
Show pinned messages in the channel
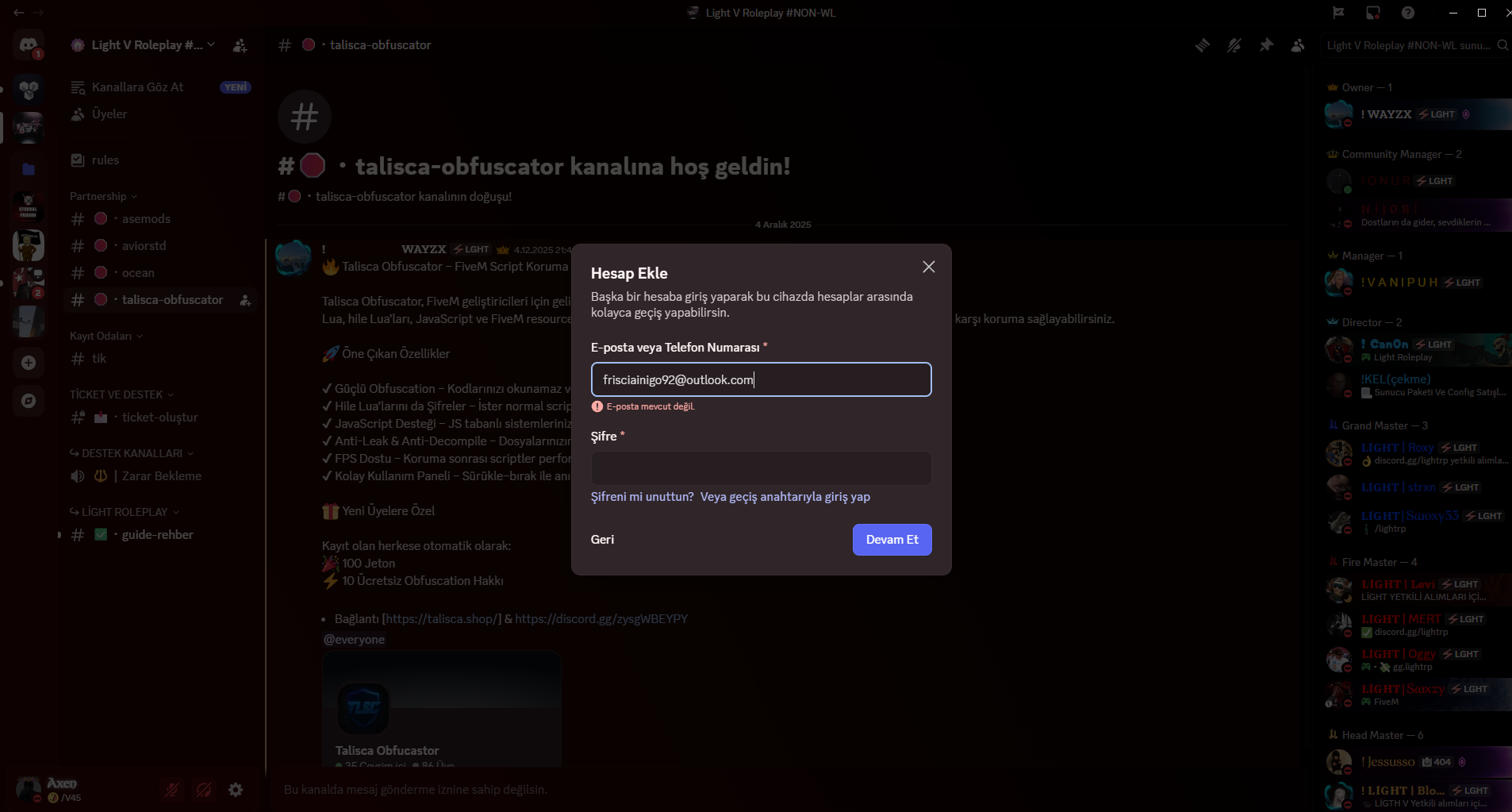(1266, 45)
